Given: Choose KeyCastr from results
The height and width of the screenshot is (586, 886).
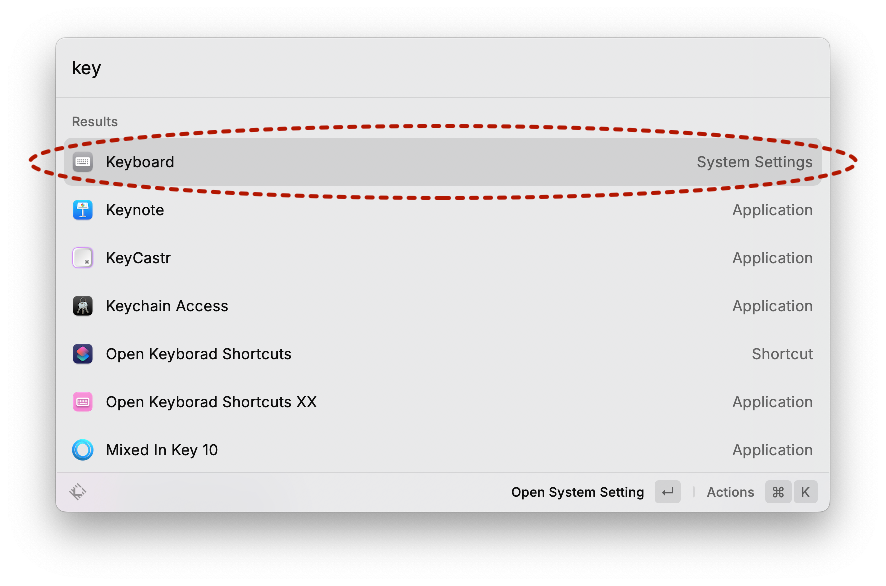Looking at the screenshot, I should coord(440,258).
